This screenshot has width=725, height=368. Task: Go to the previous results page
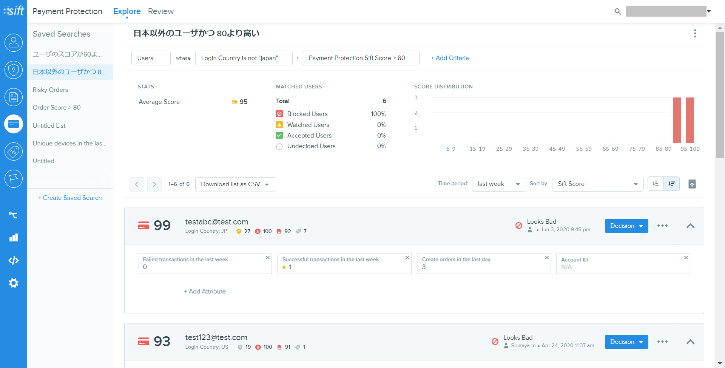click(x=136, y=184)
